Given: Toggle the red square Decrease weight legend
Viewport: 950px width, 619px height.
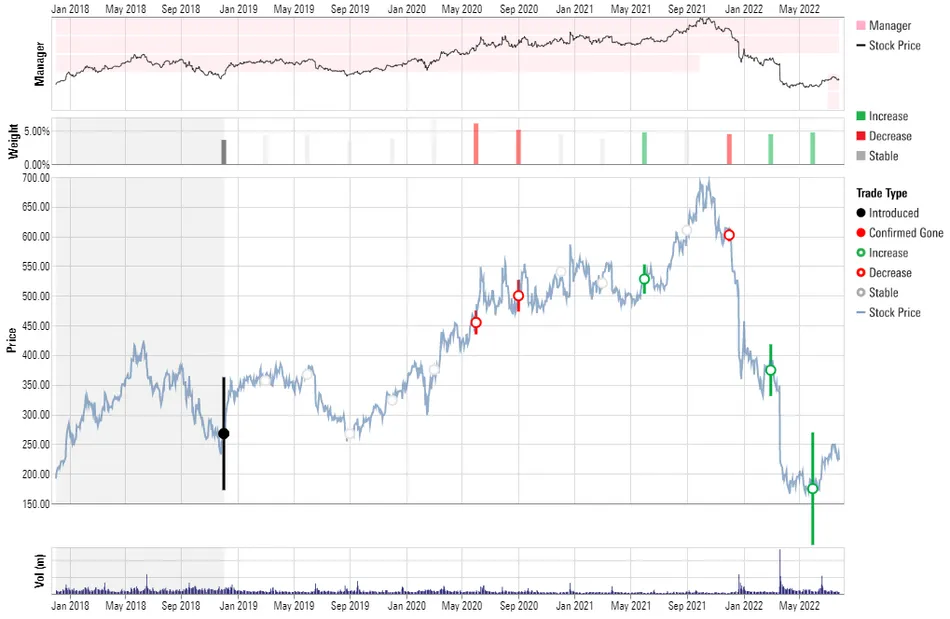Looking at the screenshot, I should pyautogui.click(x=861, y=136).
